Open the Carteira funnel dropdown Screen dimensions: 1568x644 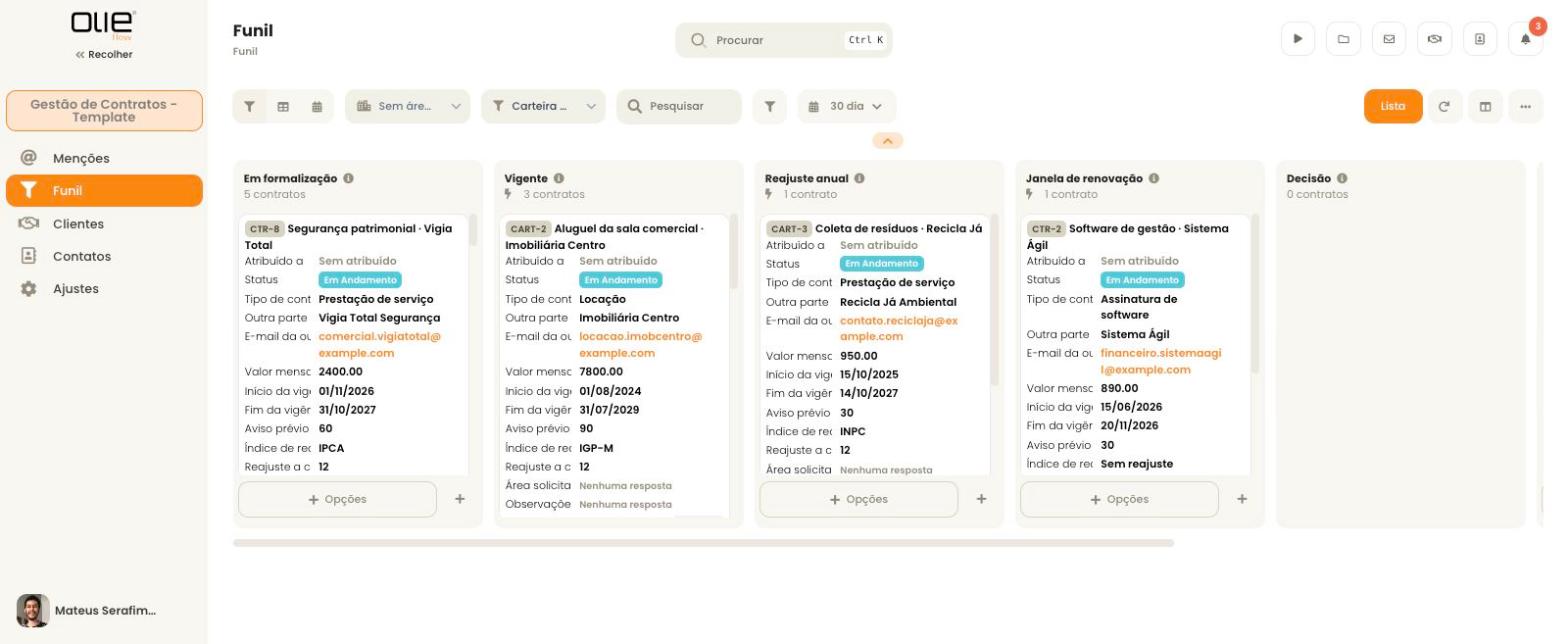pyautogui.click(x=543, y=106)
